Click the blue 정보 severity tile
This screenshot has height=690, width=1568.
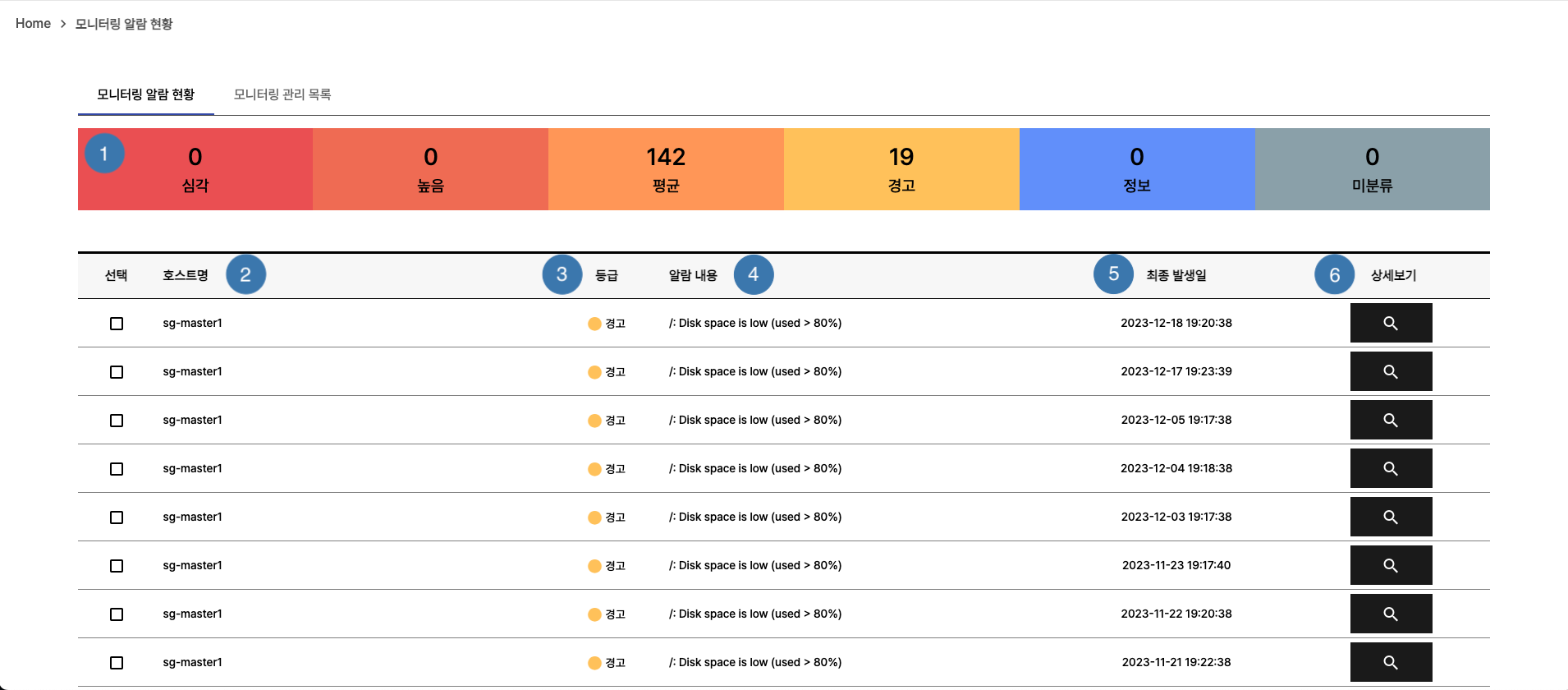tap(1137, 169)
